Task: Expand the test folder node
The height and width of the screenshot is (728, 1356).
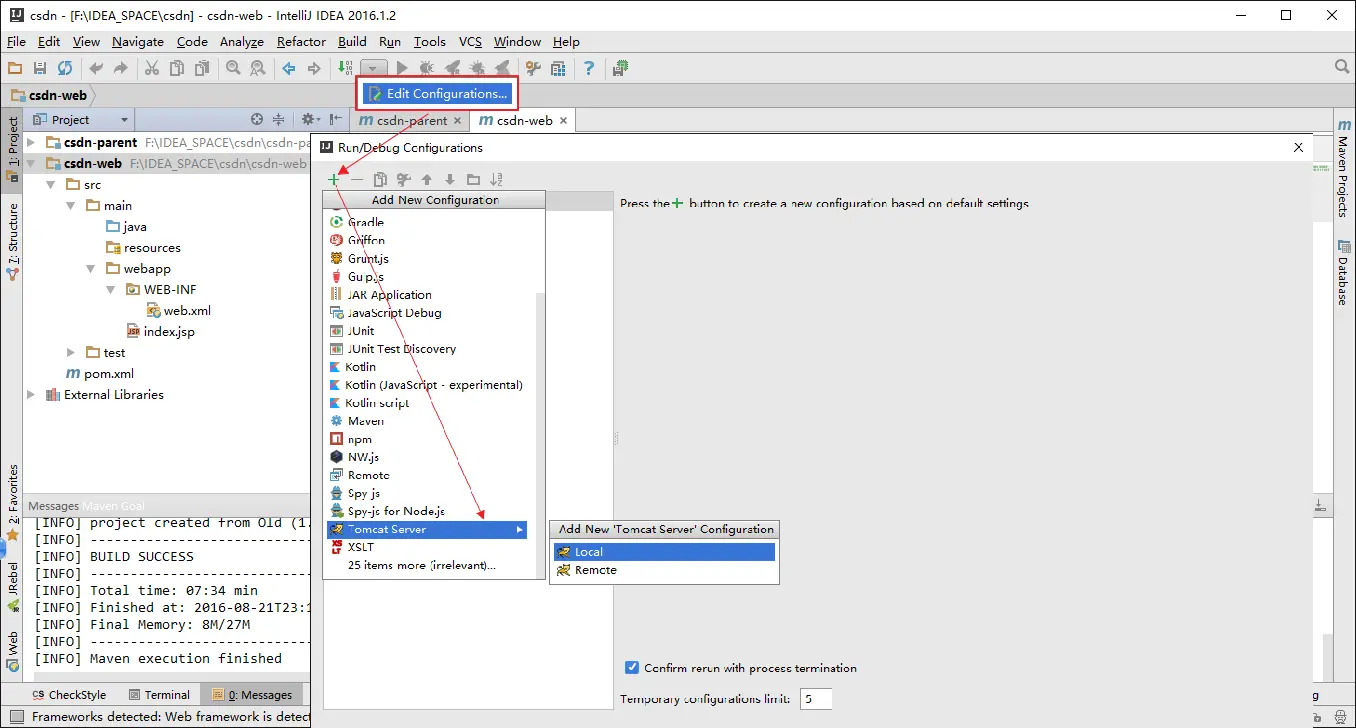Action: 70,353
